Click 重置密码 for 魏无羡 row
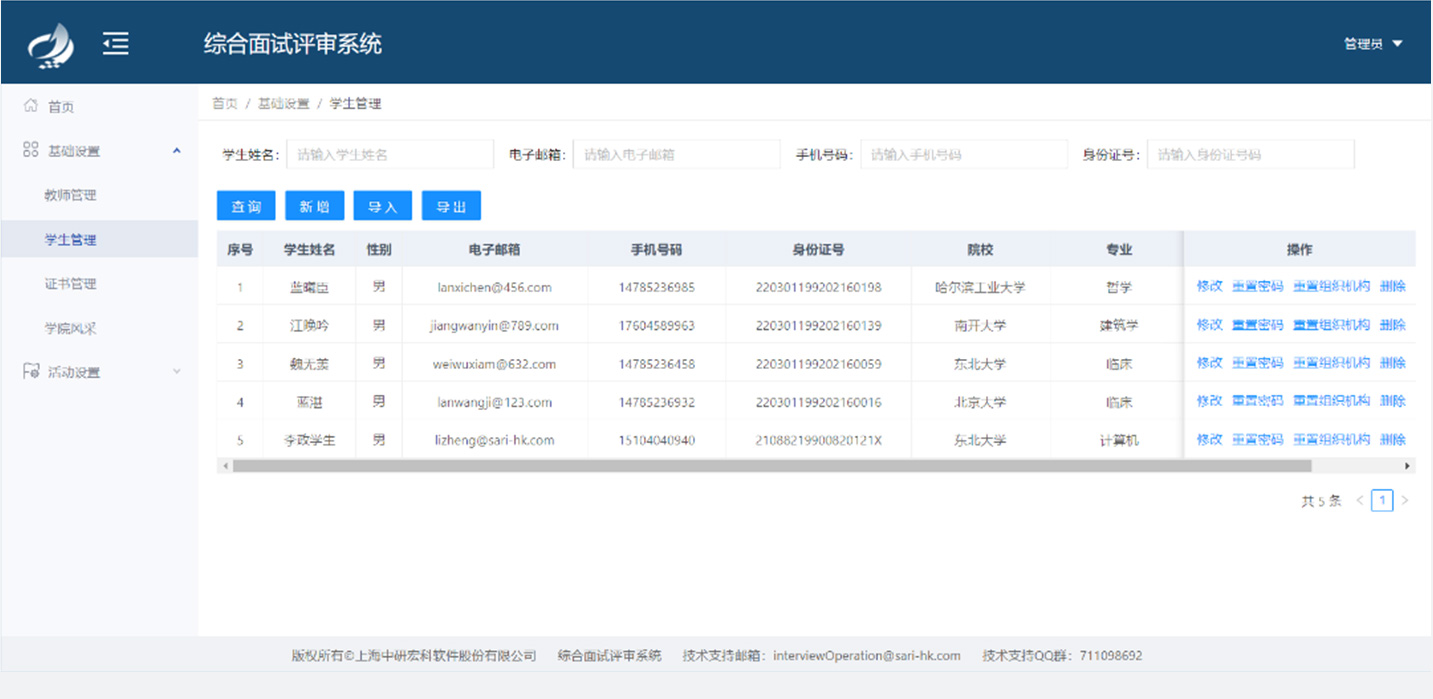The height and width of the screenshot is (699, 1433). click(1257, 362)
